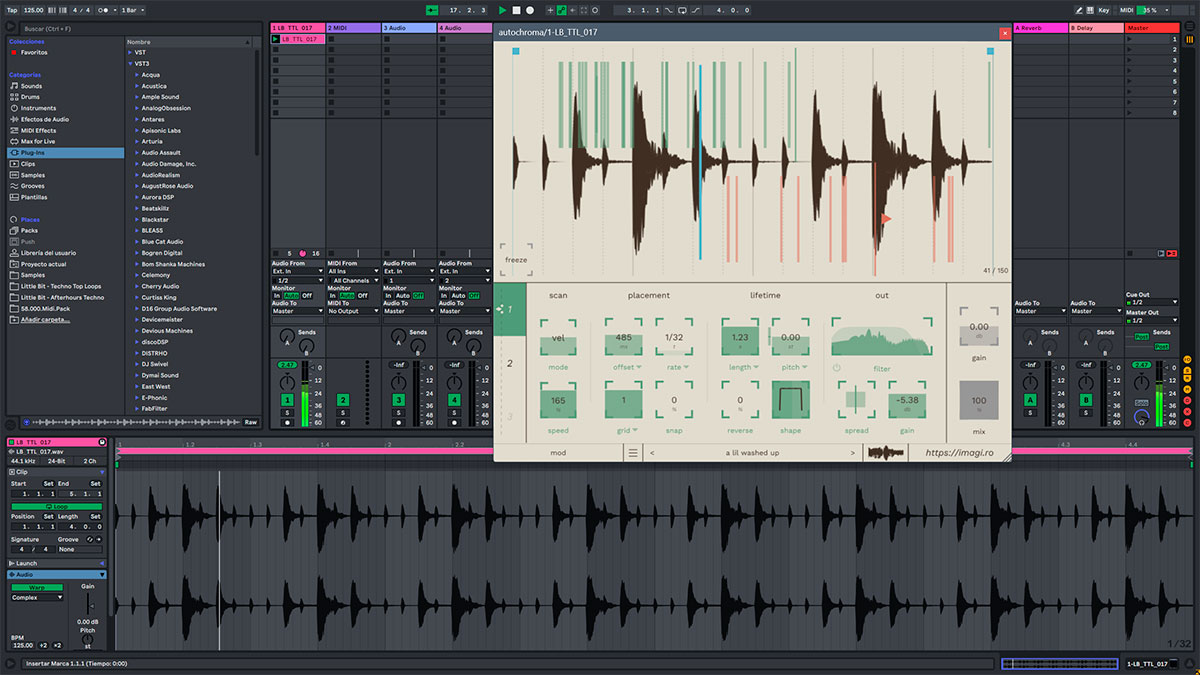Start playback with the transport Play button
1200x675 pixels.
(x=502, y=10)
